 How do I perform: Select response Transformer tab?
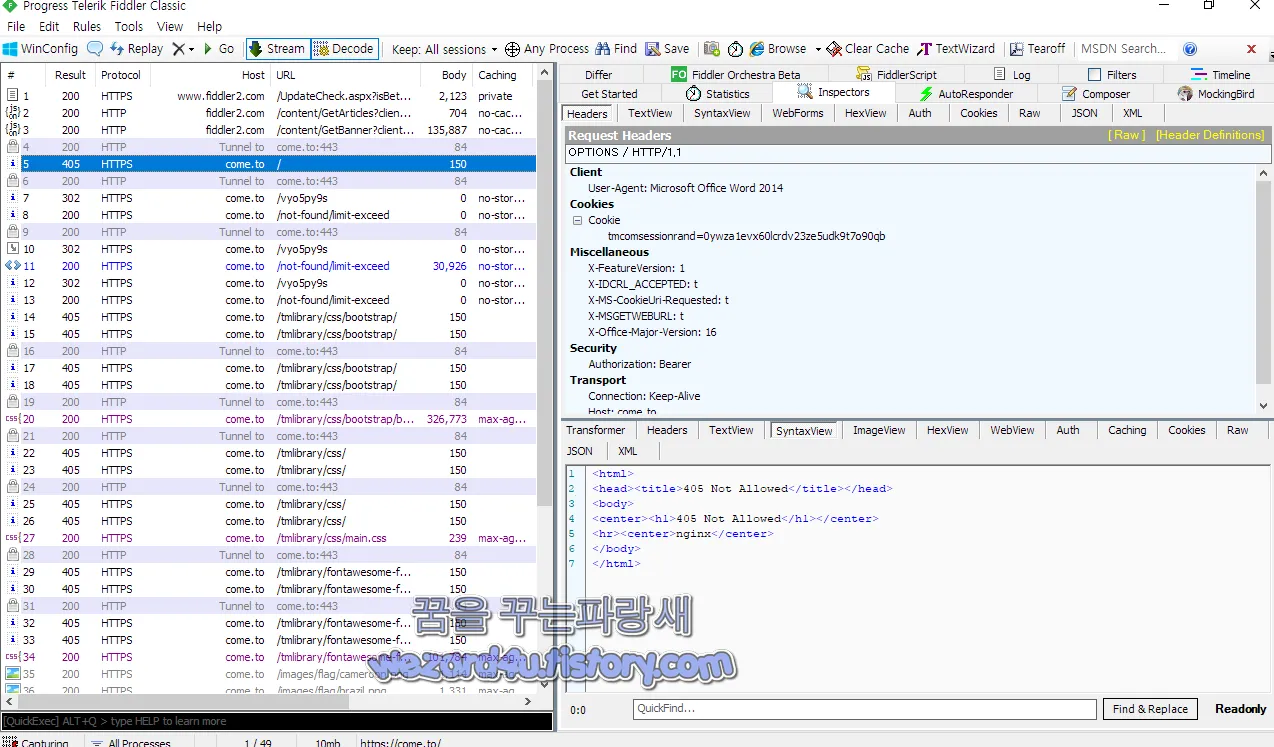click(x=596, y=430)
